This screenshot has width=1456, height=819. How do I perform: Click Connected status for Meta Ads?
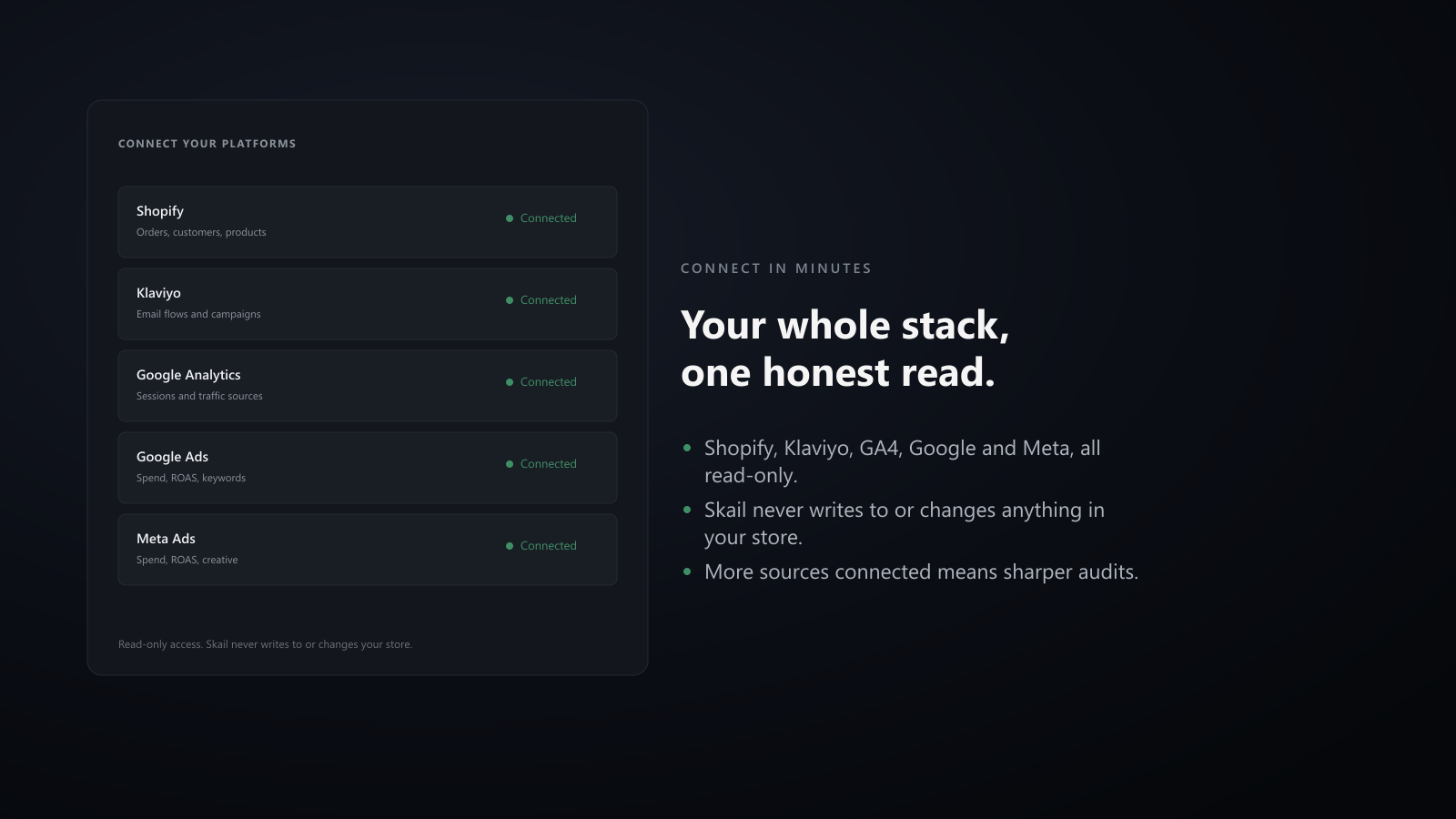click(x=549, y=546)
